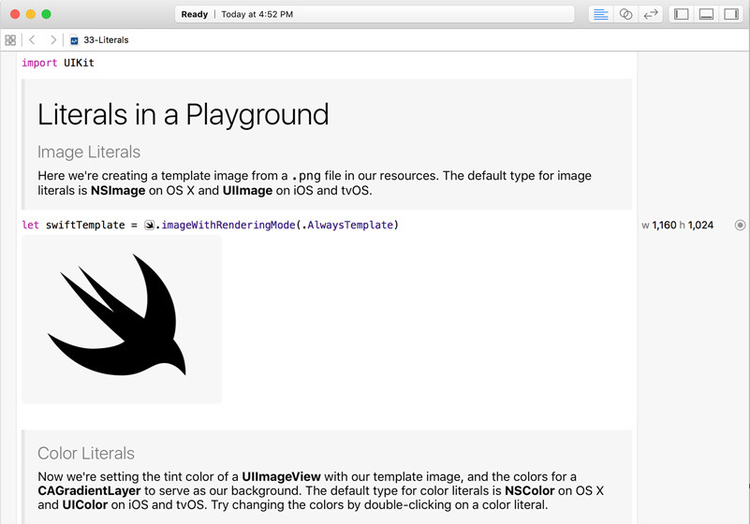Go back to the previous file
Viewport: 750px width, 524px height.
tap(31, 40)
